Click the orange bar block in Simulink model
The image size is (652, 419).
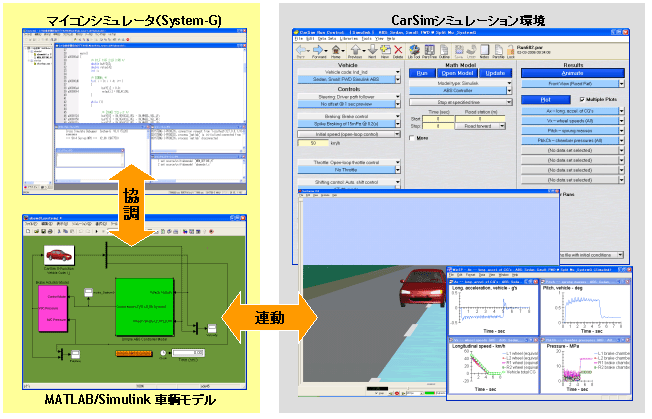(134, 354)
